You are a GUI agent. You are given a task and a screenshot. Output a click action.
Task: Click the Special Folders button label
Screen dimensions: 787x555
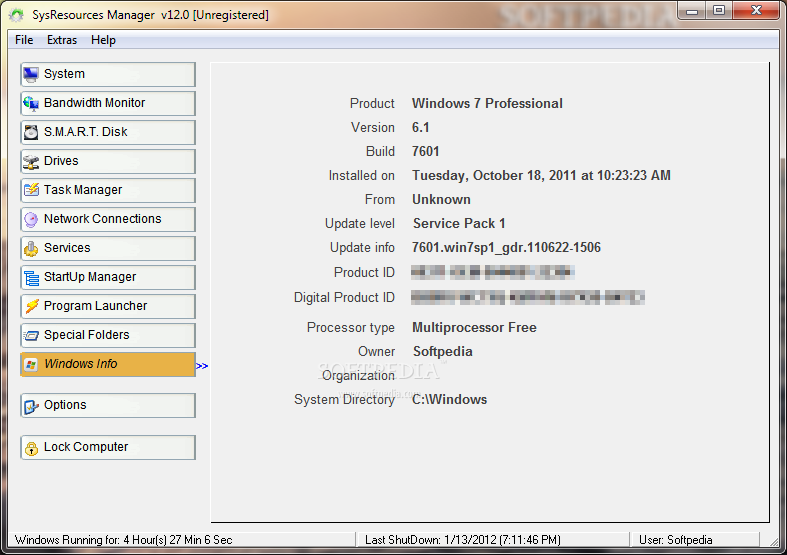(86, 335)
